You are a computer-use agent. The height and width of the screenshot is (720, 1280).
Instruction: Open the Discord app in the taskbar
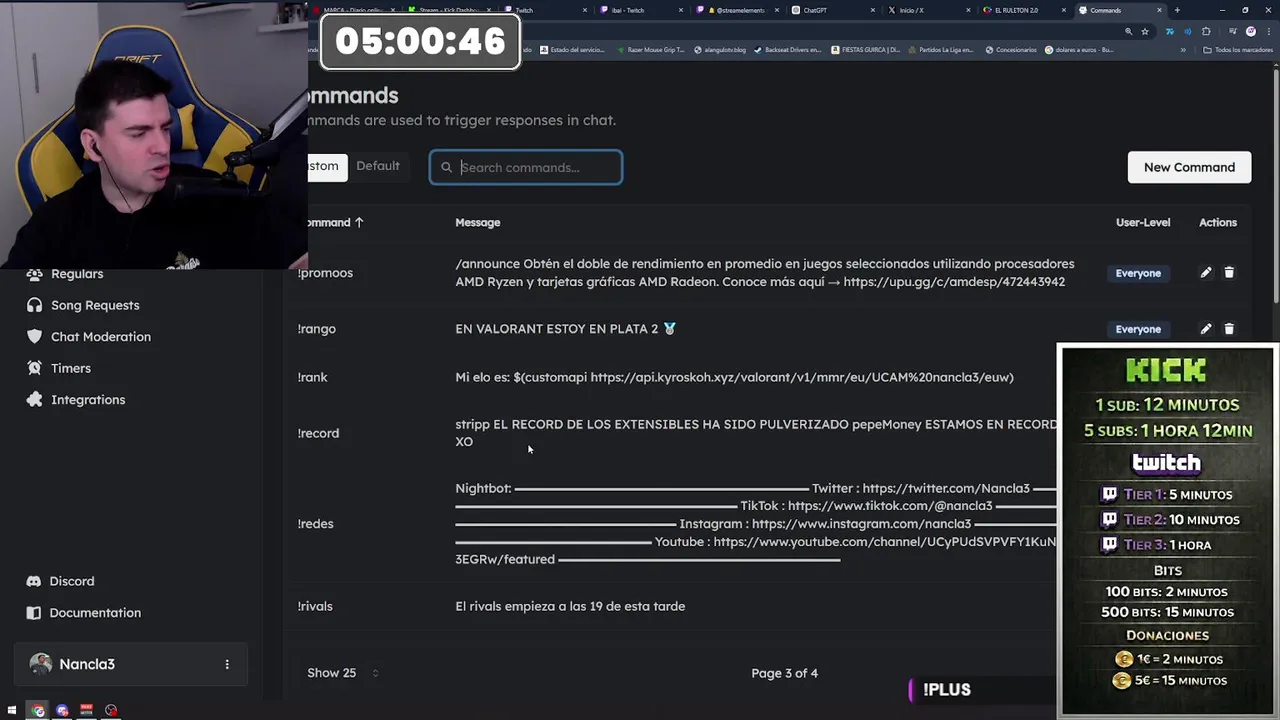[62, 711]
